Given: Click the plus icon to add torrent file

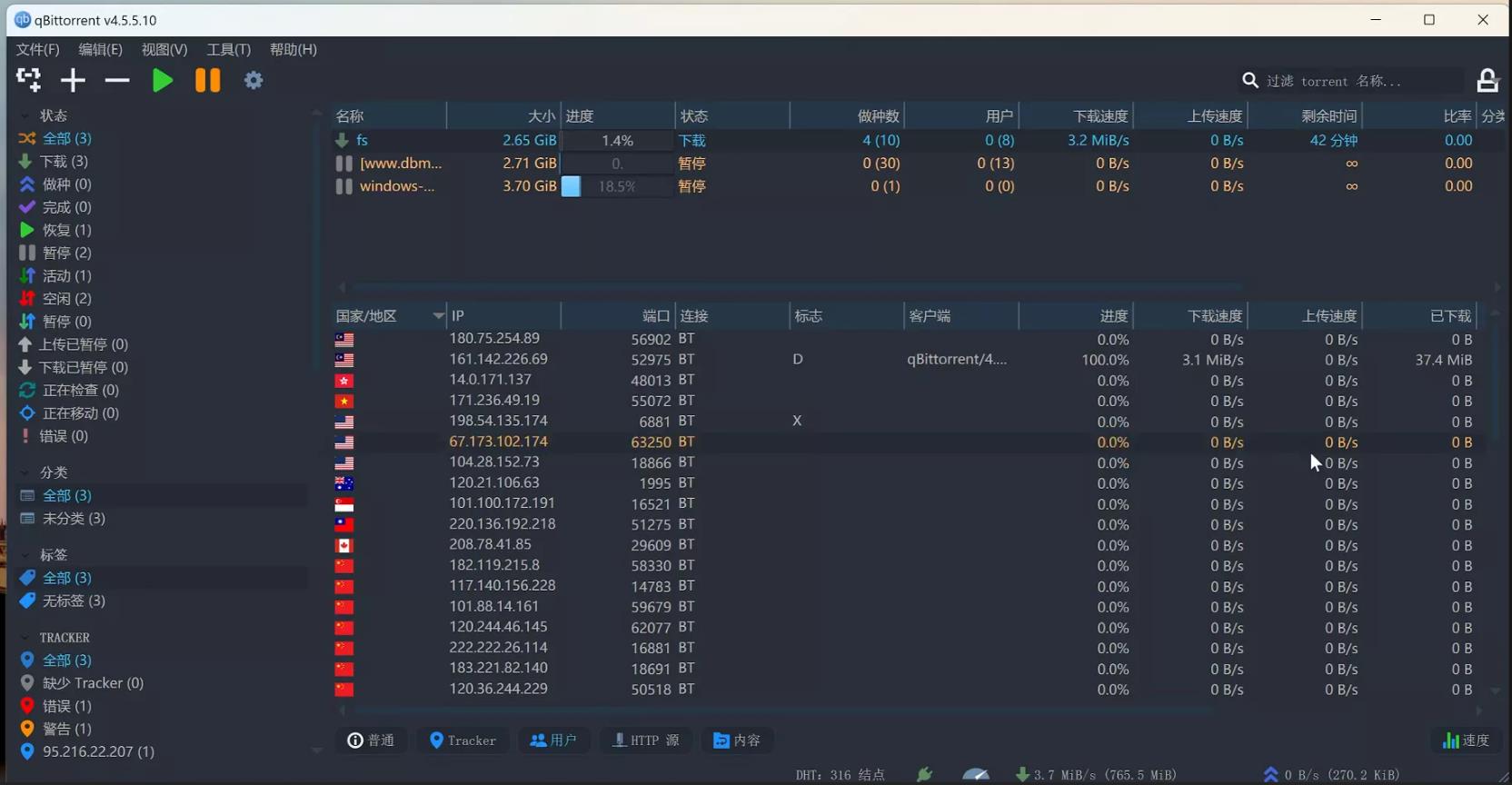Looking at the screenshot, I should click(x=73, y=80).
